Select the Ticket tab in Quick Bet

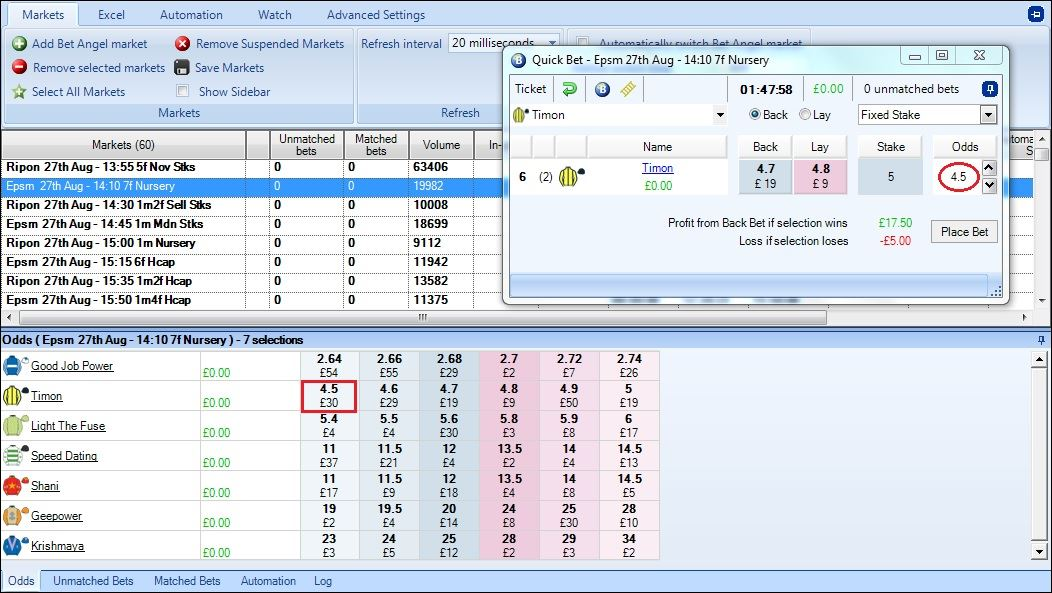pyautogui.click(x=530, y=89)
